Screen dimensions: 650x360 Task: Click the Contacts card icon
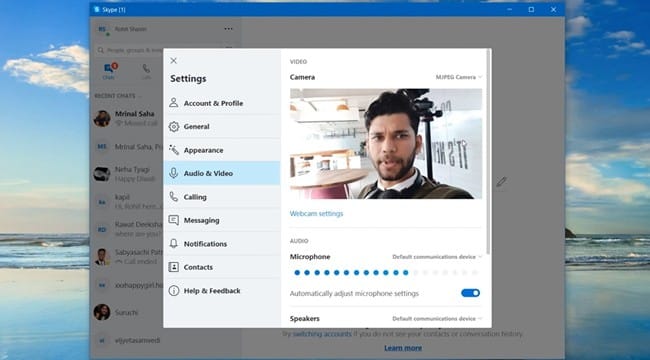[x=174, y=267]
